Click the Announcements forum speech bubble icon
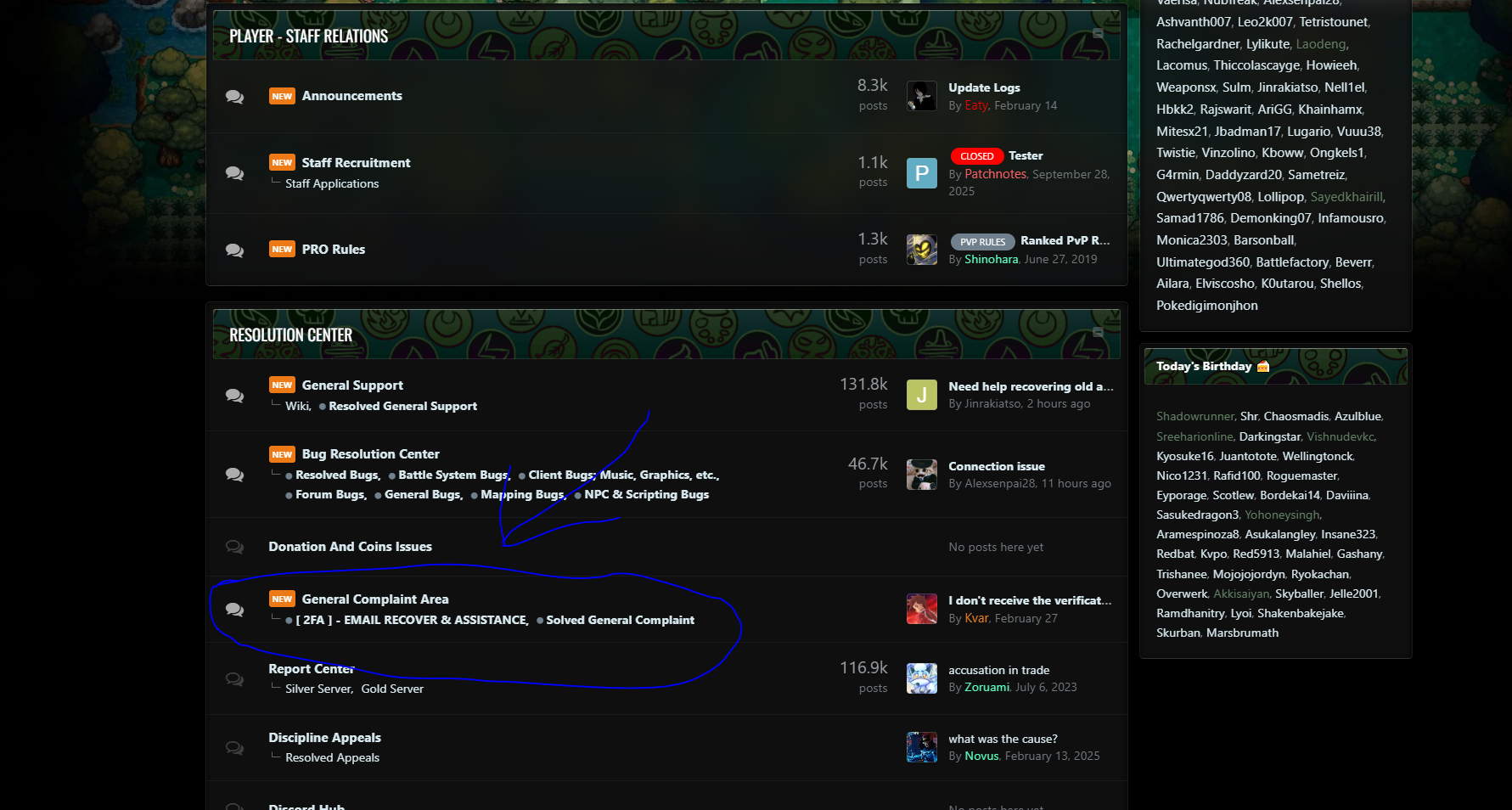This screenshot has width=1512, height=810. [x=234, y=97]
